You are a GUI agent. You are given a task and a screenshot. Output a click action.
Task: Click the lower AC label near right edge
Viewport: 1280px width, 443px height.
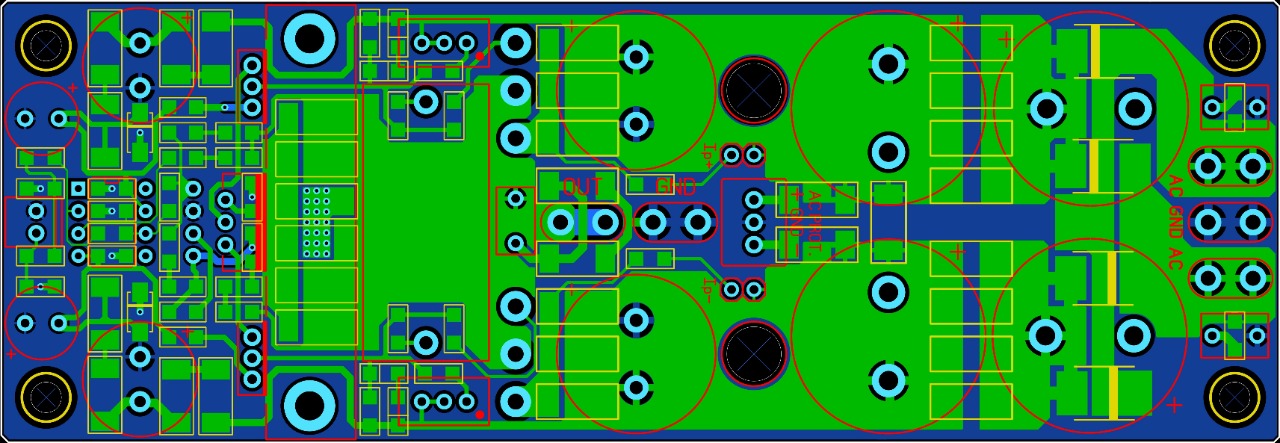(1175, 261)
